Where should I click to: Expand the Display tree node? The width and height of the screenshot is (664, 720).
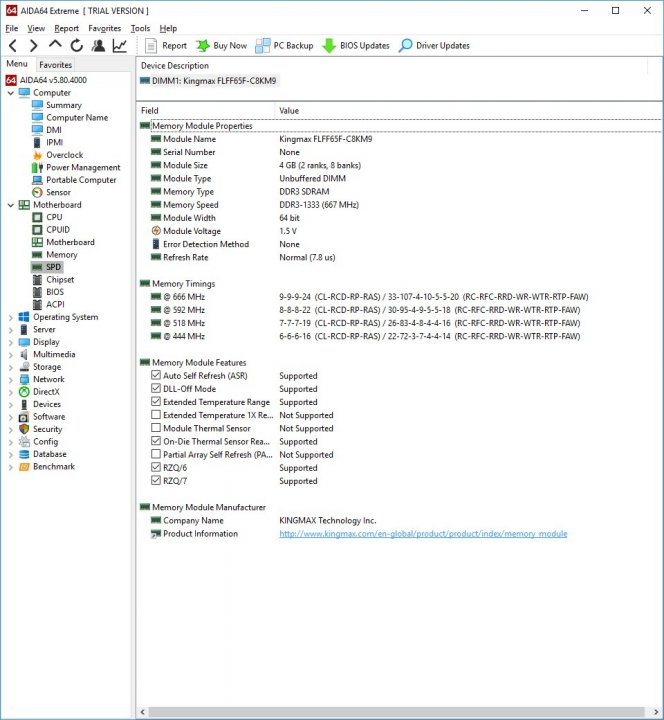pyautogui.click(x=11, y=342)
